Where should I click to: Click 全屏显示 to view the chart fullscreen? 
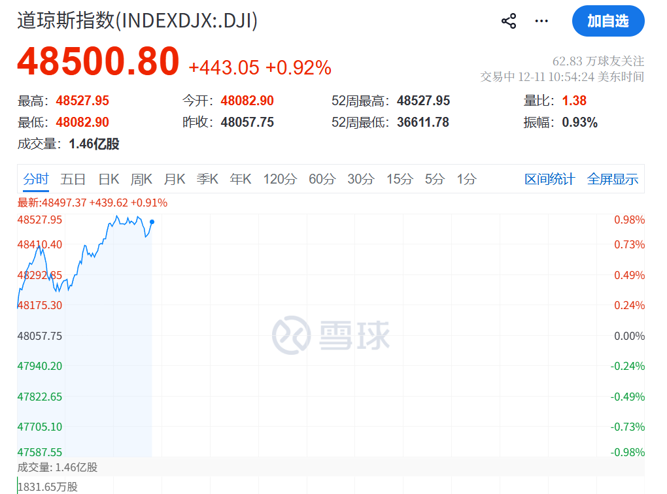coord(612,179)
